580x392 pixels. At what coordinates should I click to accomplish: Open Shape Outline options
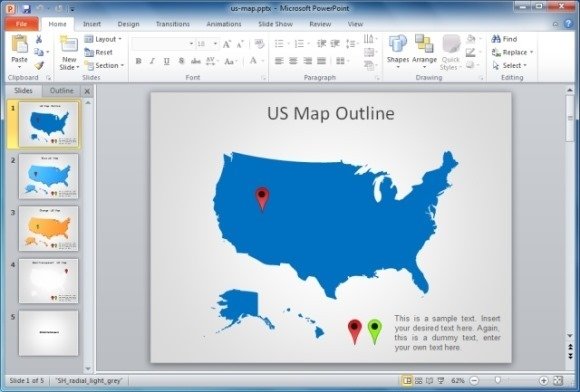[473, 52]
